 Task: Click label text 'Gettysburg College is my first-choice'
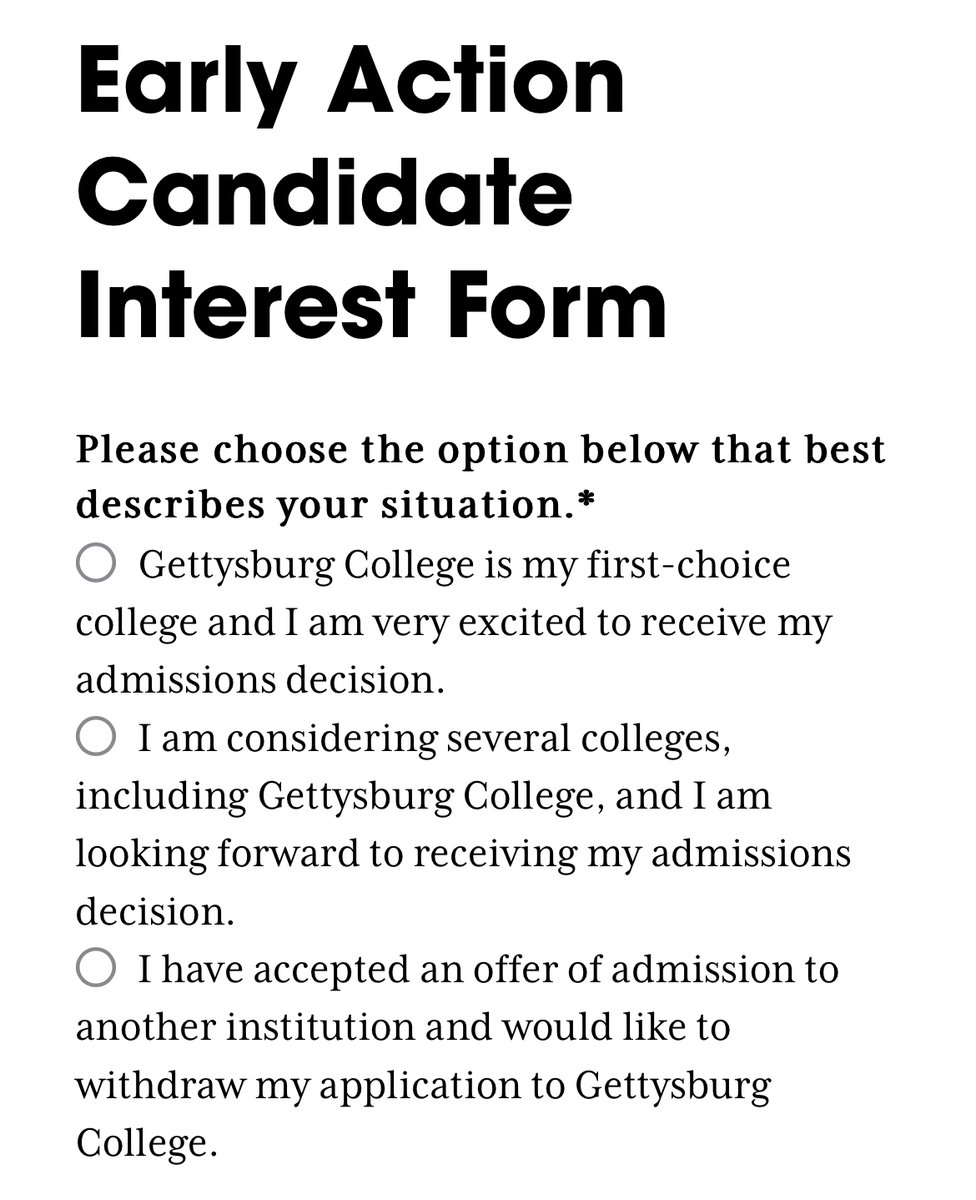[464, 566]
